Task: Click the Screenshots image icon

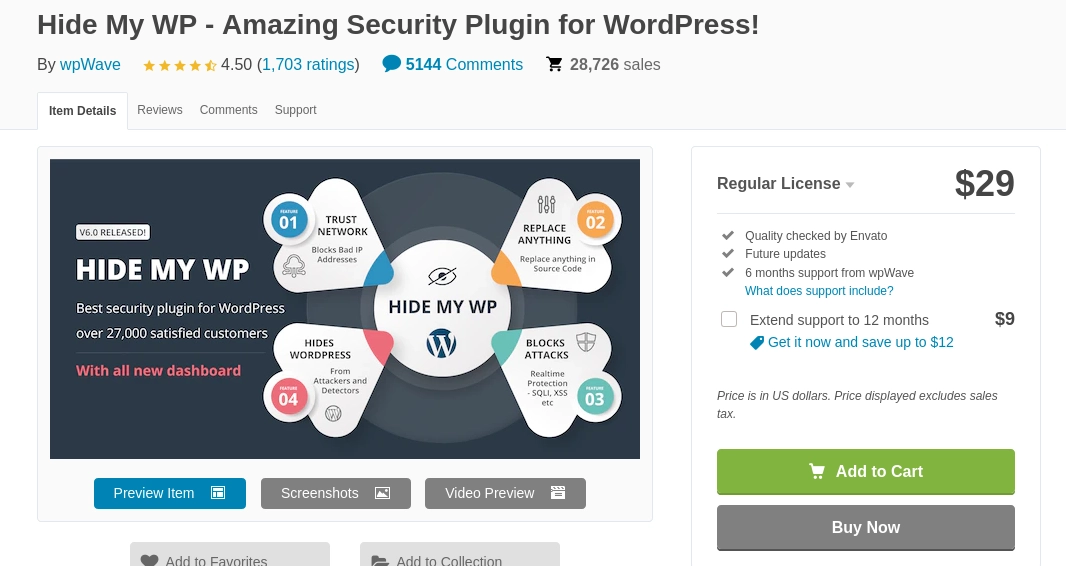Action: (x=382, y=493)
